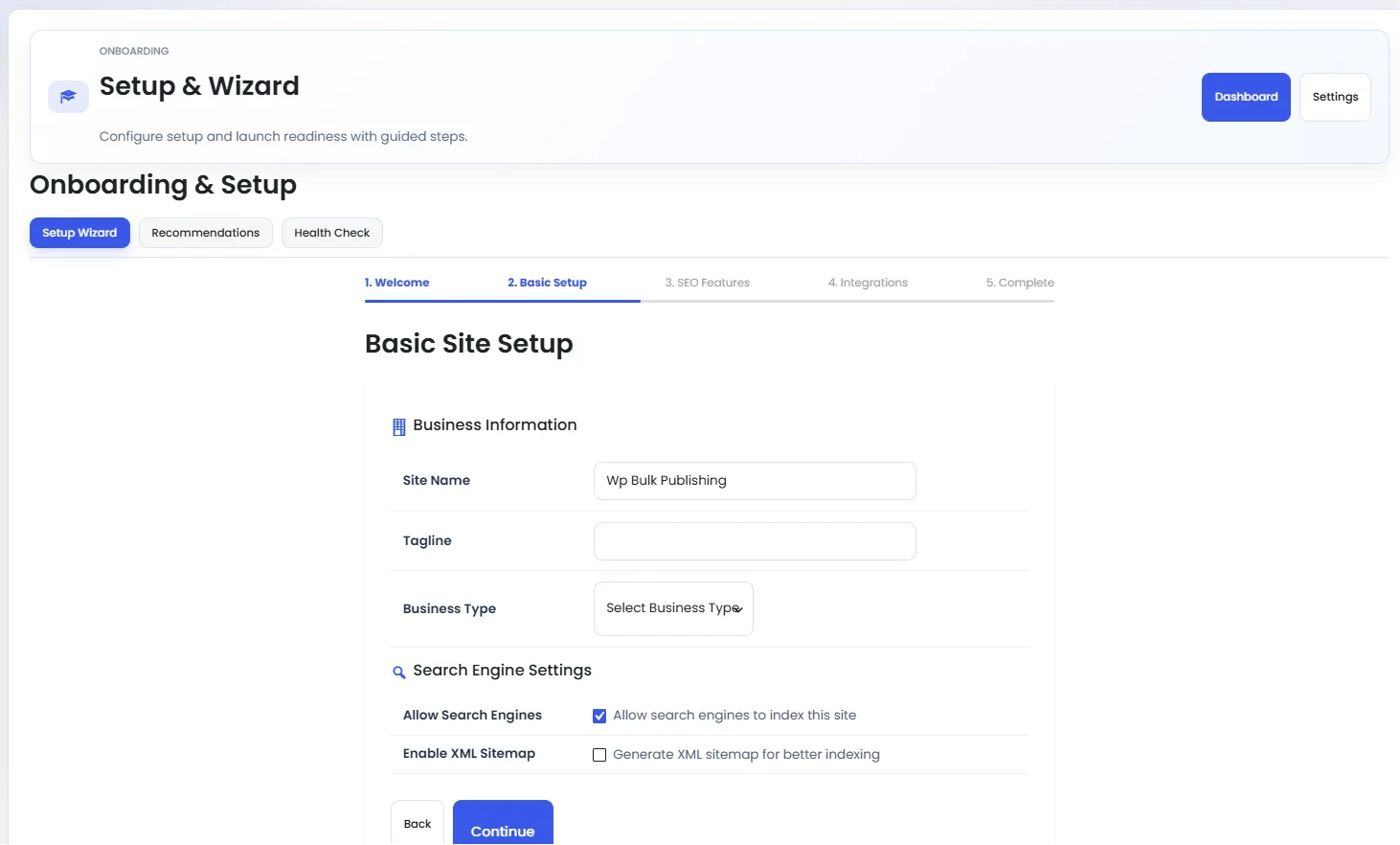The width and height of the screenshot is (1400, 845).
Task: Click the empty Tagline input field
Action: click(x=755, y=541)
